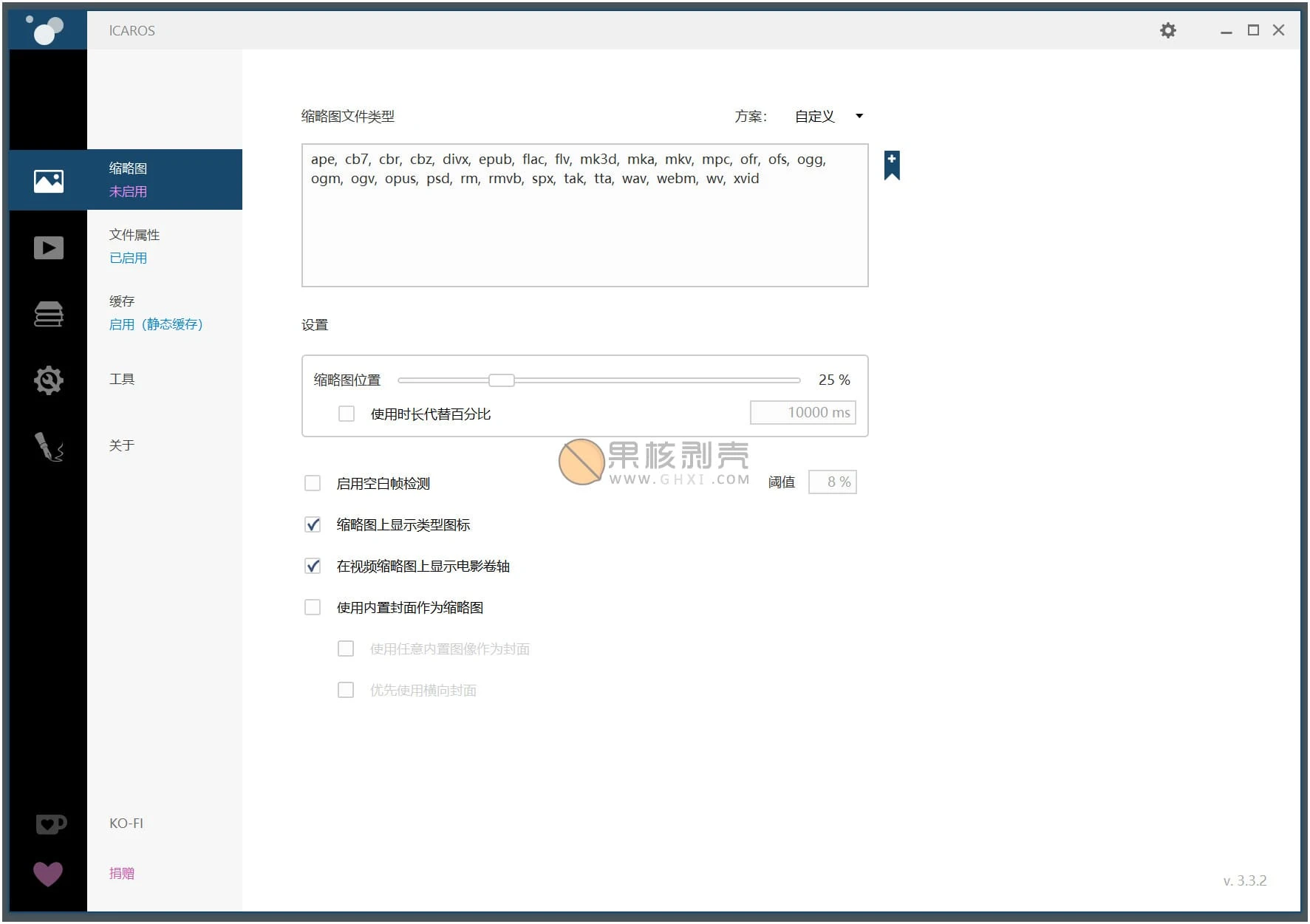Open the KO-FI page link

(x=126, y=823)
